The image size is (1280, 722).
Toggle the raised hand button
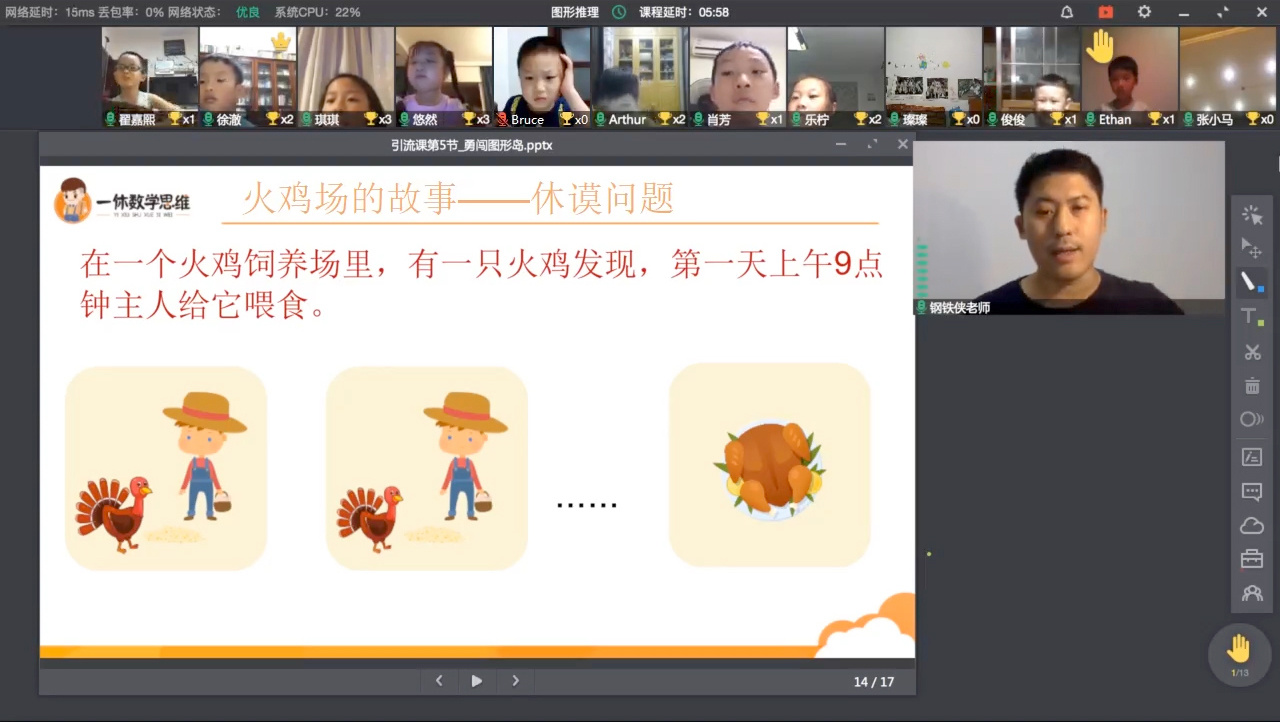tap(1239, 651)
